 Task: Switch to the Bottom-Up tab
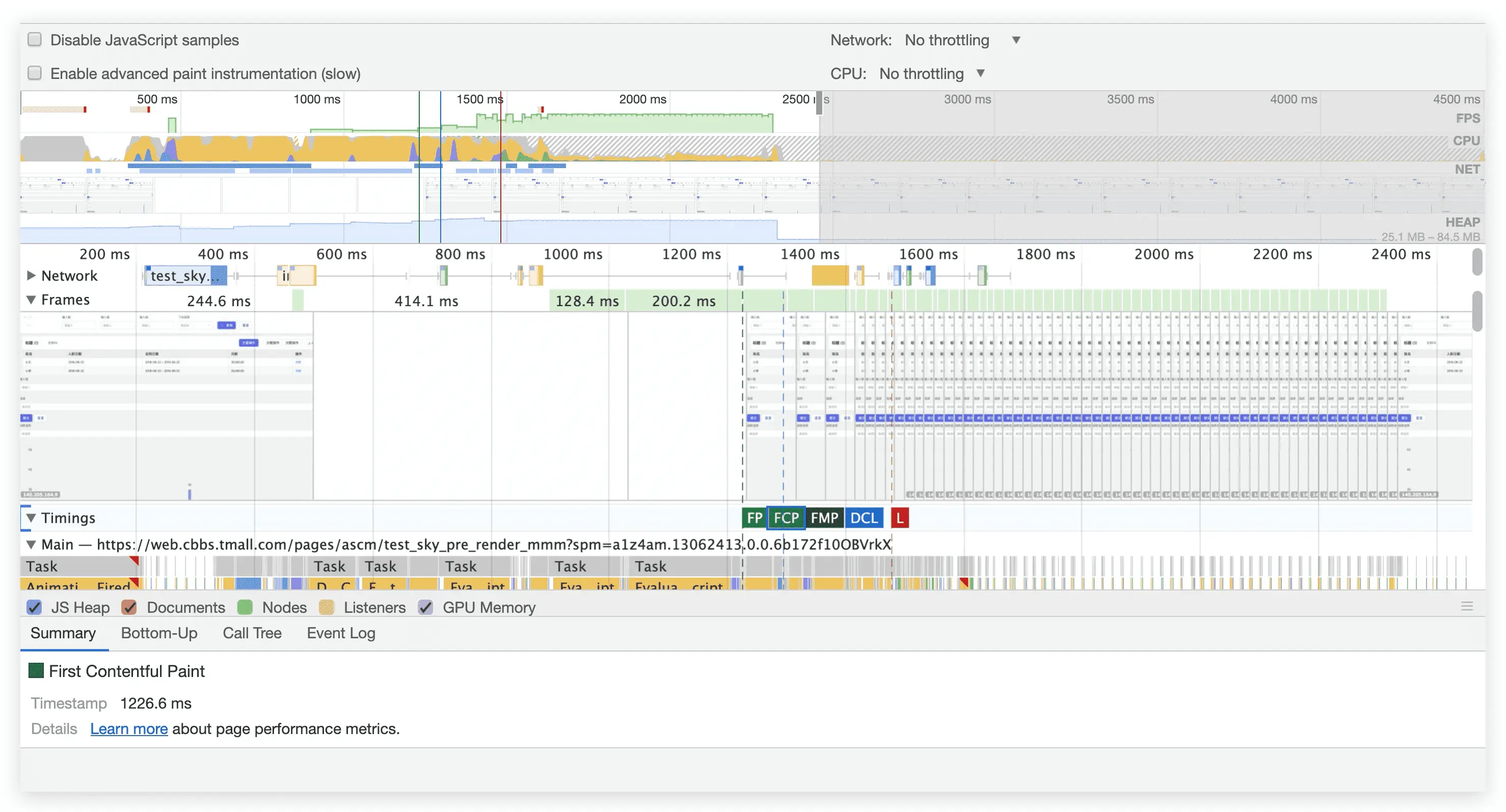click(x=159, y=633)
